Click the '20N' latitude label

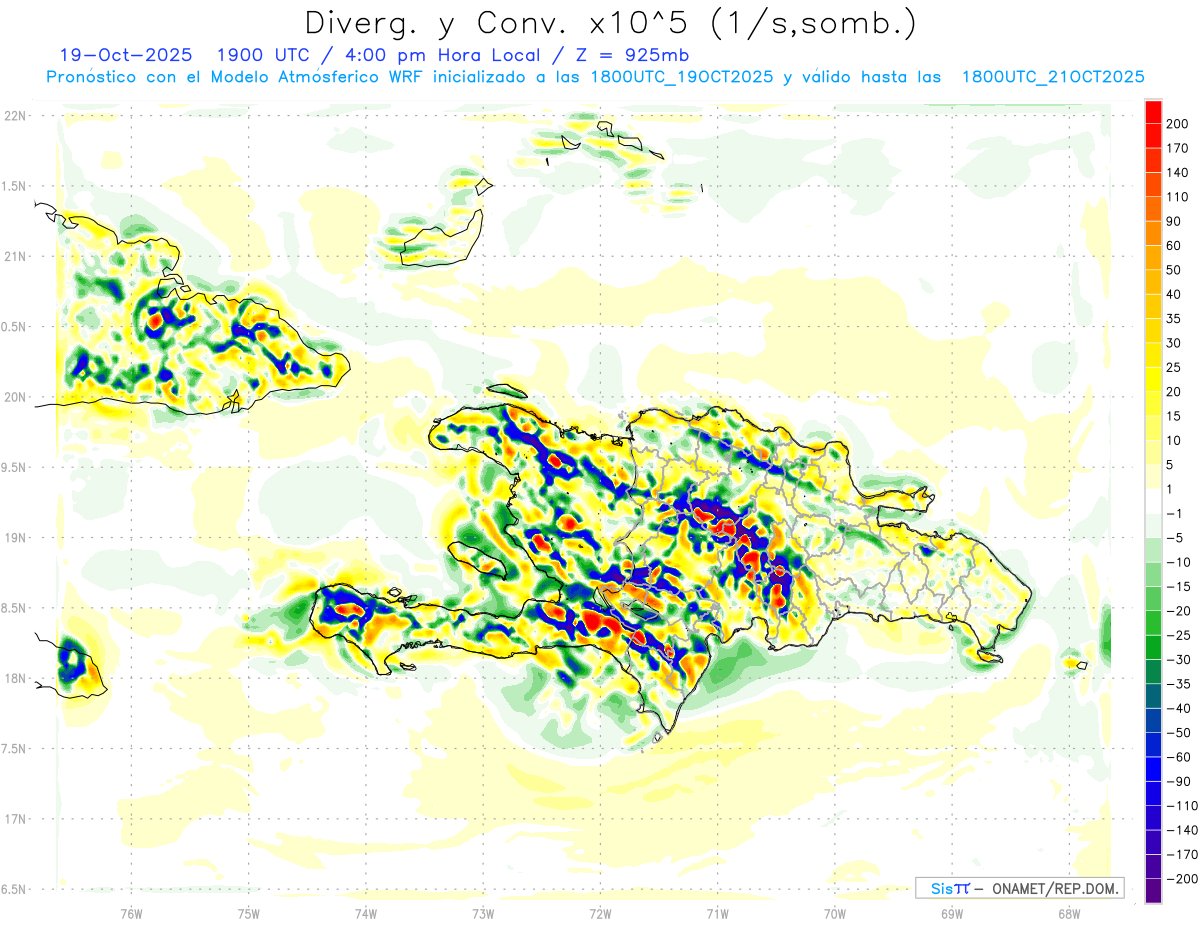(17, 397)
